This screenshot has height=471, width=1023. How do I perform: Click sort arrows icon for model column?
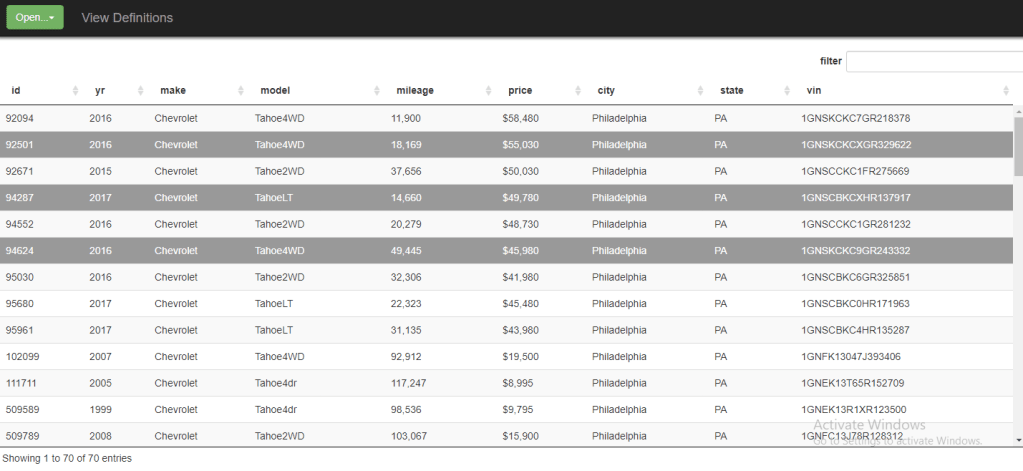pos(377,91)
